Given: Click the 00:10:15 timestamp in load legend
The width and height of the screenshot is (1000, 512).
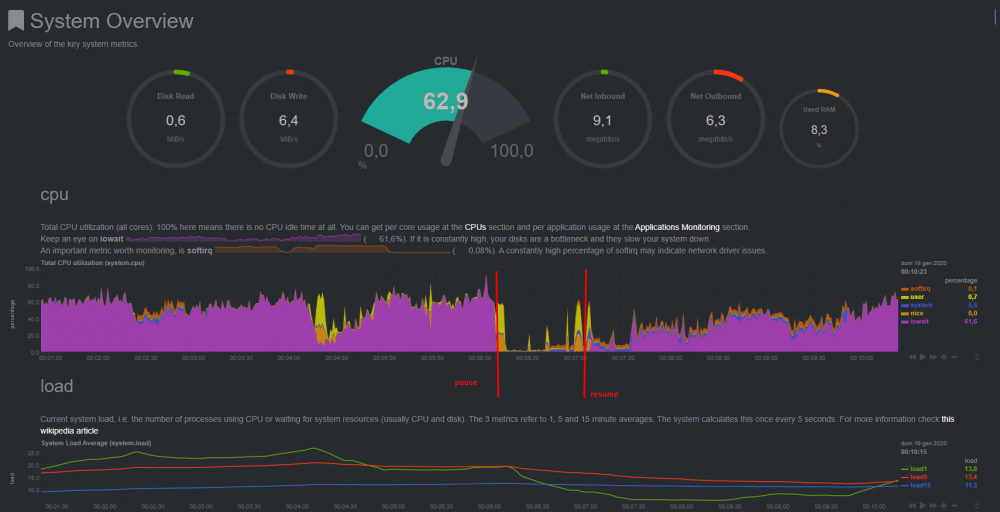Looking at the screenshot, I should [913, 451].
